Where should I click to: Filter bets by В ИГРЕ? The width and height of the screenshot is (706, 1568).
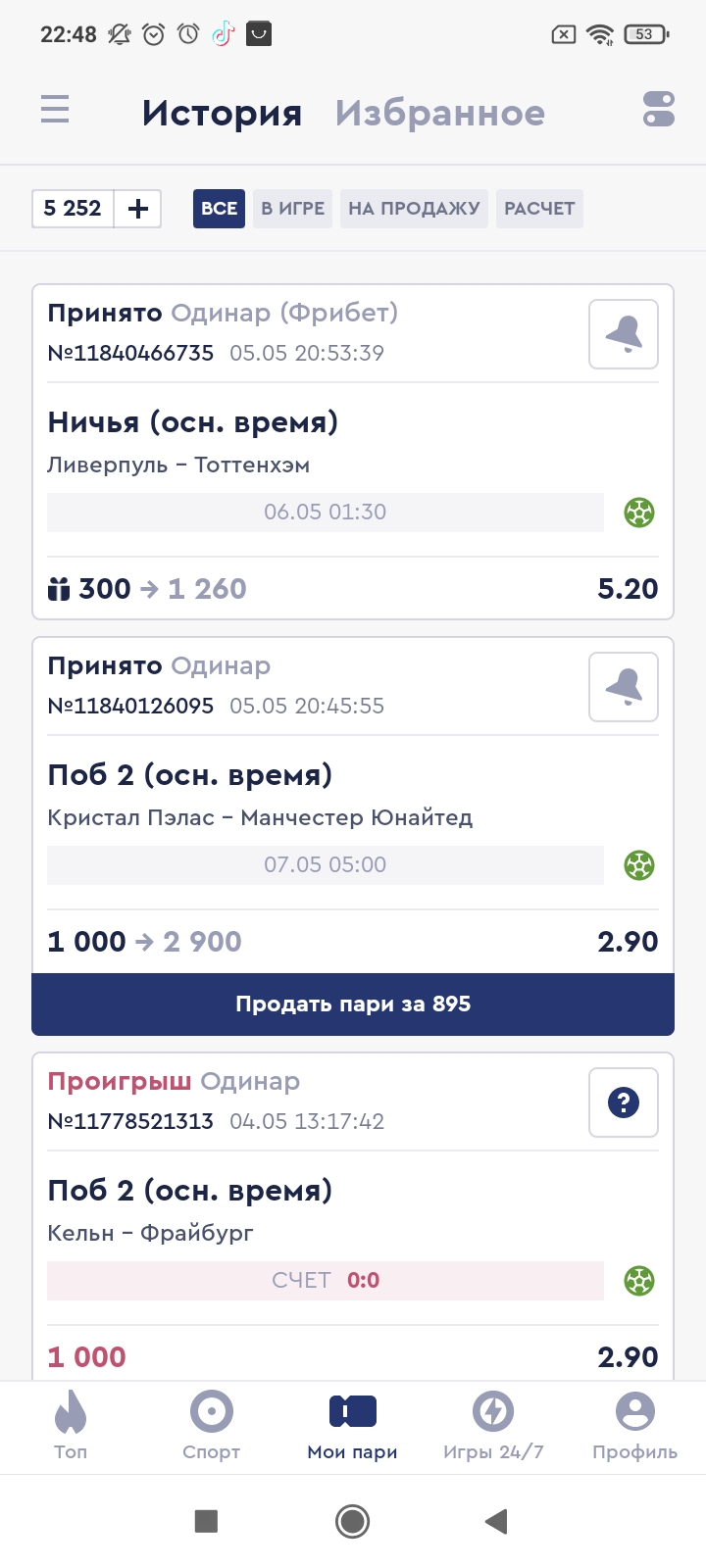[293, 209]
